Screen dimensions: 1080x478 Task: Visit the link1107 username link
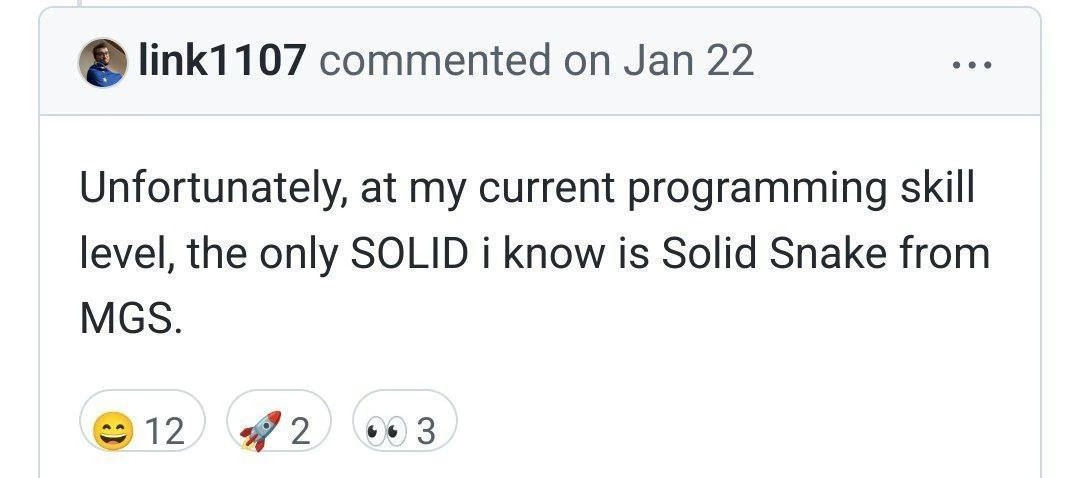coord(221,60)
